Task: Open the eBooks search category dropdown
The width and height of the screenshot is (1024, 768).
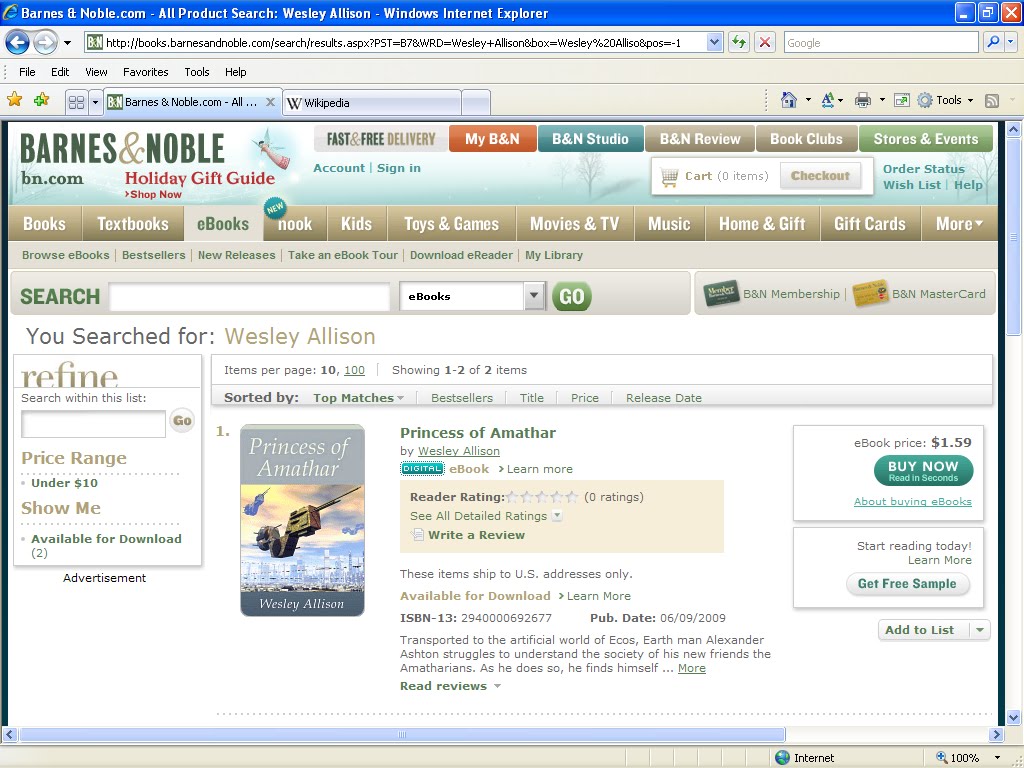Action: [534, 296]
